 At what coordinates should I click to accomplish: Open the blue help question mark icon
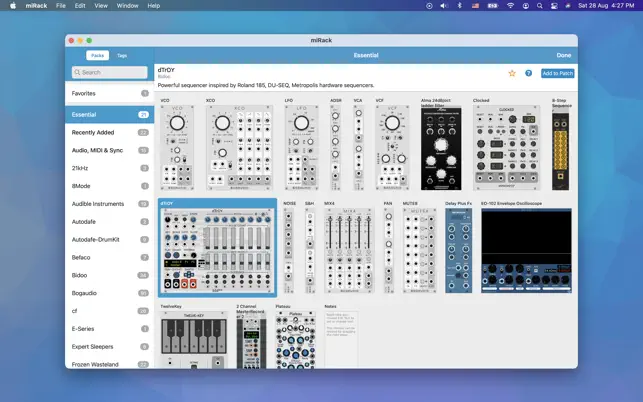(528, 73)
